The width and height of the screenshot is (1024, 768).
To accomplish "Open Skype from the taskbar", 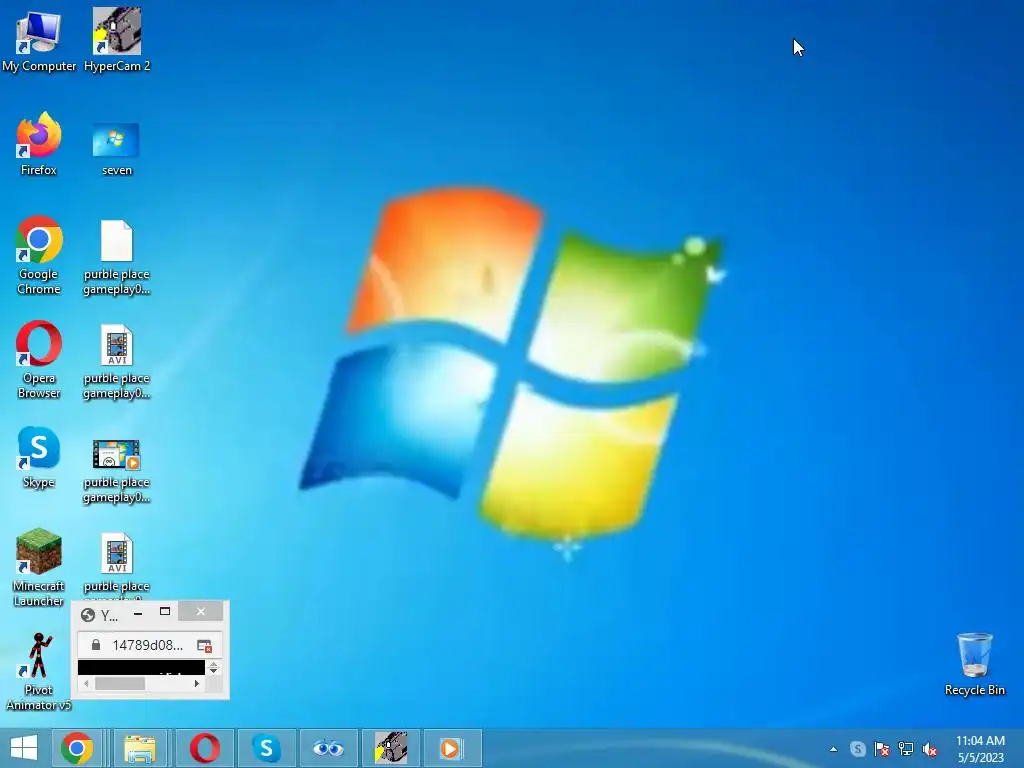I will (266, 748).
